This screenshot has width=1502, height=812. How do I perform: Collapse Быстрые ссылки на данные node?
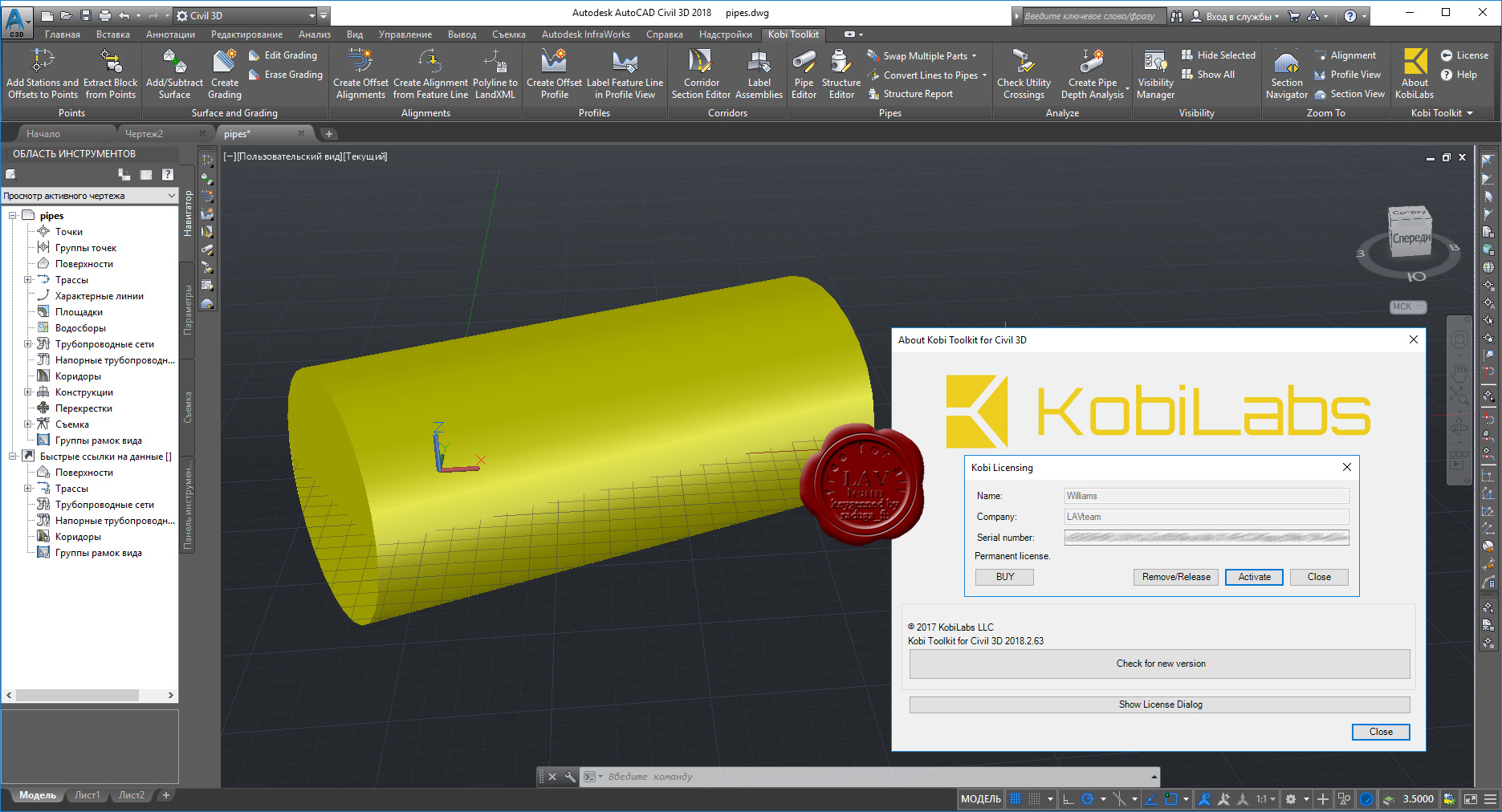coord(13,457)
